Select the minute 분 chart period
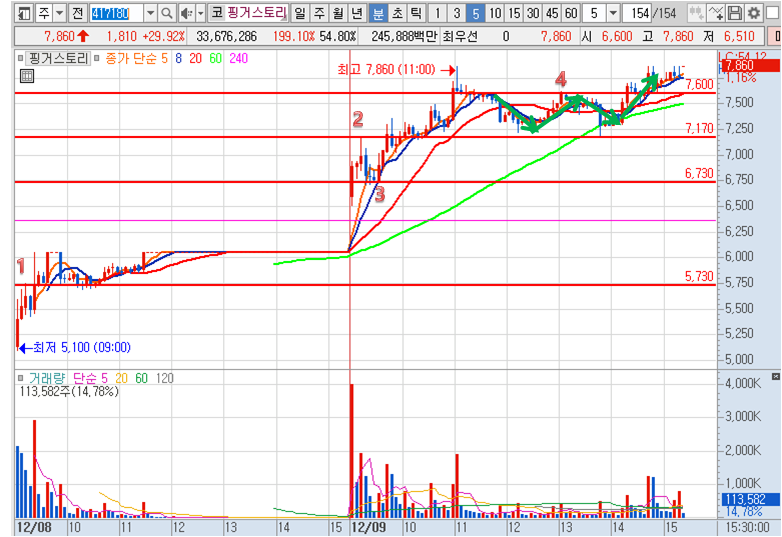 pyautogui.click(x=378, y=13)
